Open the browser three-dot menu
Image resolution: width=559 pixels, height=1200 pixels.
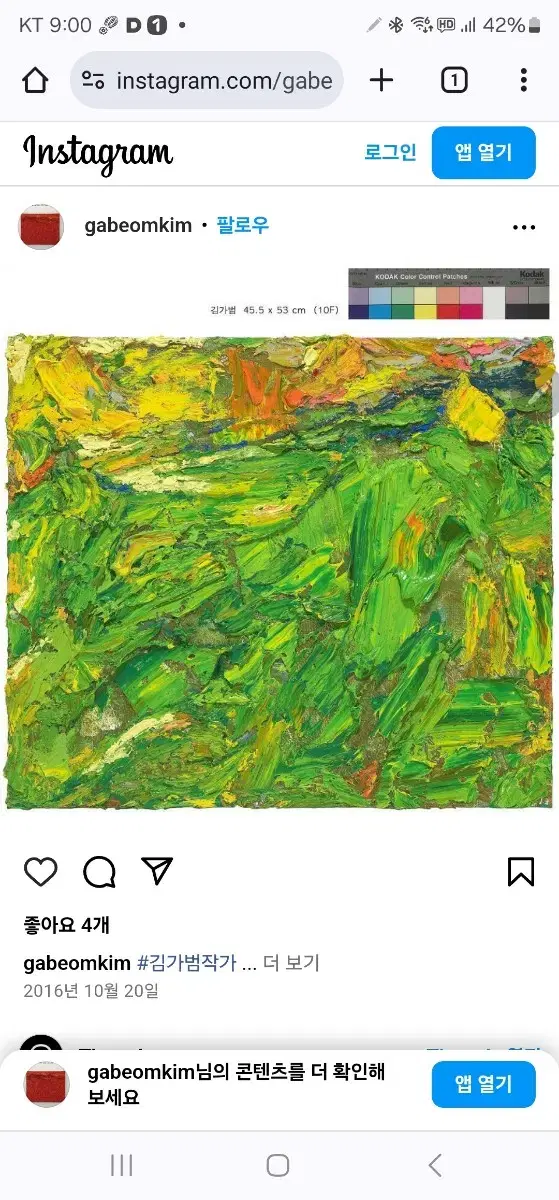click(x=523, y=80)
